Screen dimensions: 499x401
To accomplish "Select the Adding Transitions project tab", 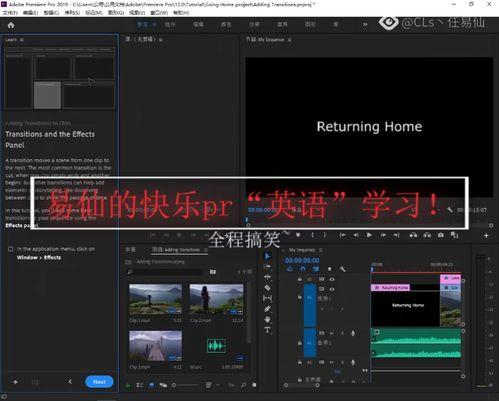I will point(176,250).
